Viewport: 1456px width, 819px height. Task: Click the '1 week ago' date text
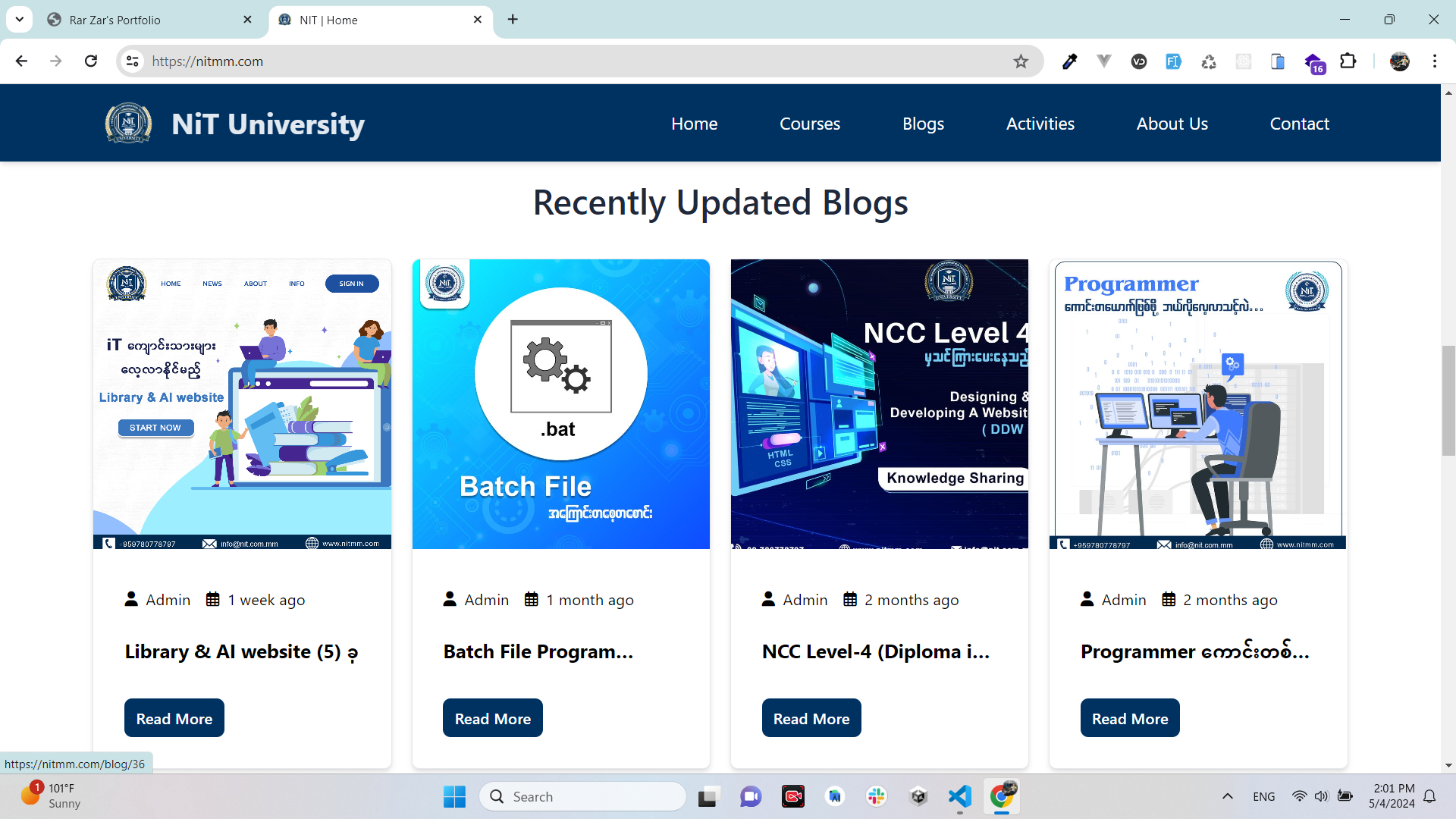pyautogui.click(x=266, y=600)
